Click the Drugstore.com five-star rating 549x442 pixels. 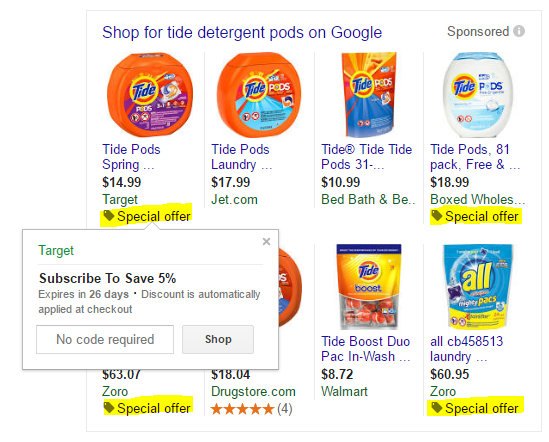[251, 409]
